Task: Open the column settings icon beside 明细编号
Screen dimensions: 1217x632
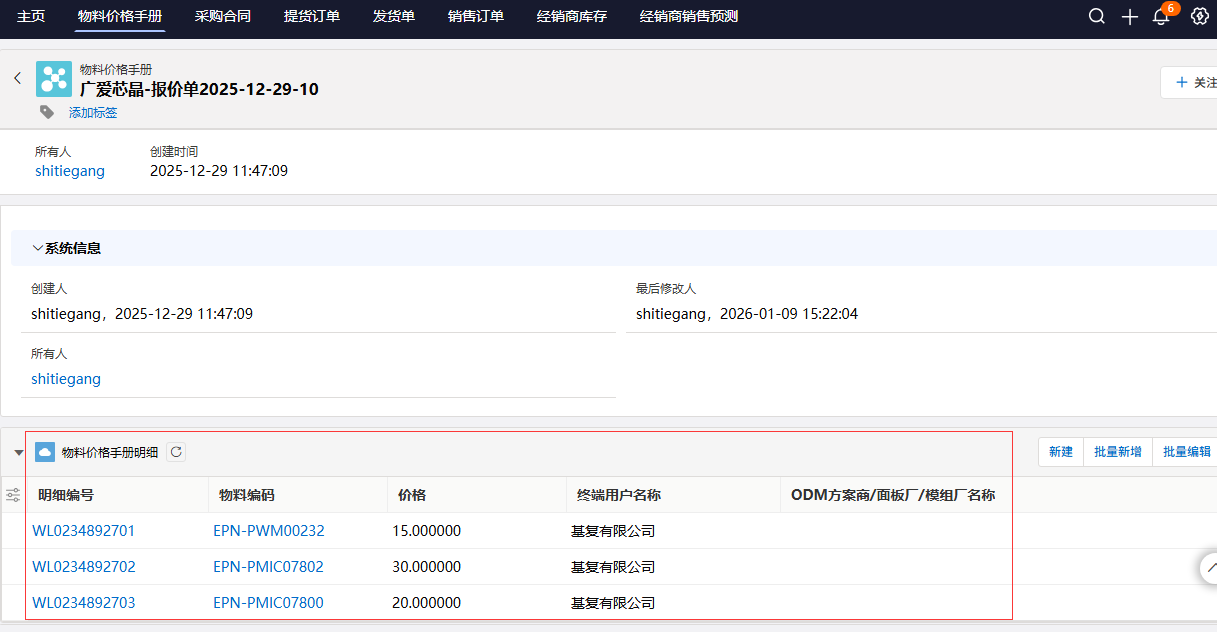Action: coord(13,495)
